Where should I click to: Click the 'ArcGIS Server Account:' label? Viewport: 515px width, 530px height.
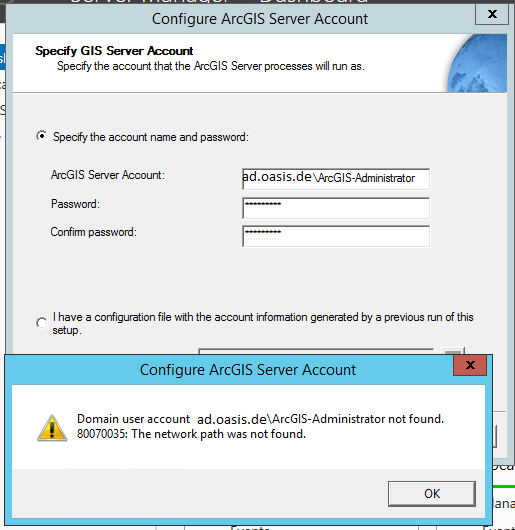point(107,175)
